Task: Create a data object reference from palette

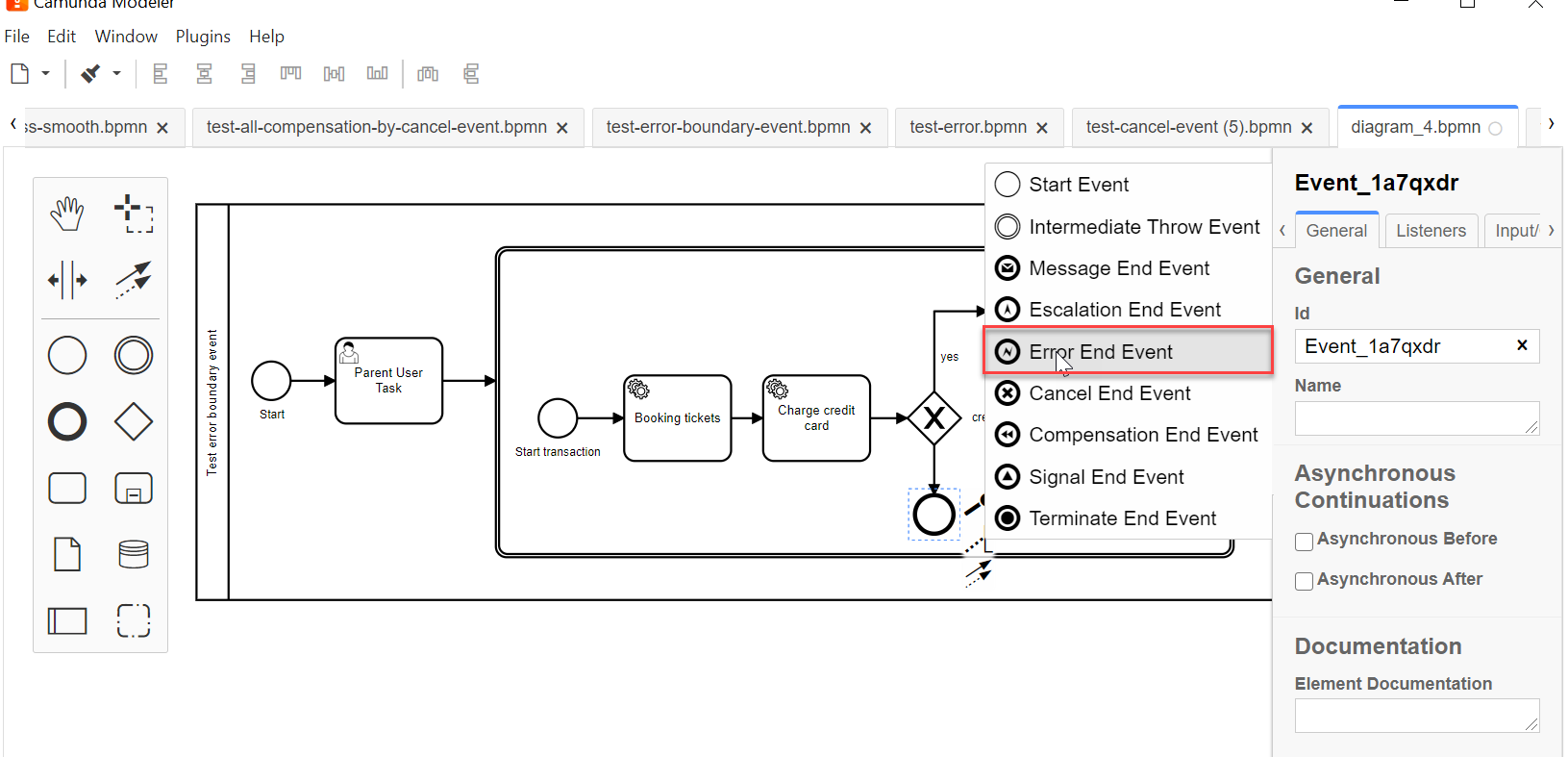Action: tap(67, 554)
